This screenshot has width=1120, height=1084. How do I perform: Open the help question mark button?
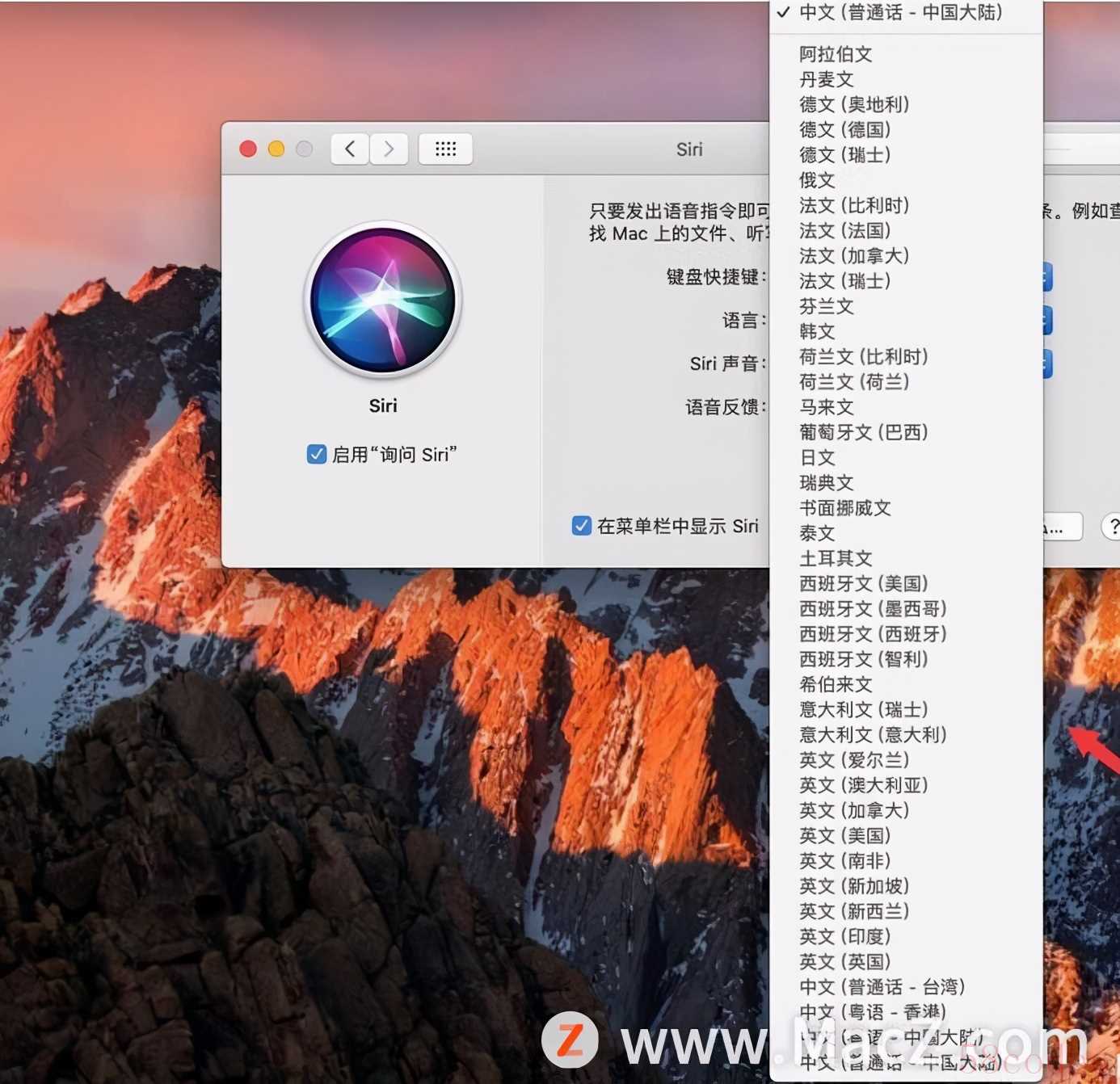click(1113, 527)
